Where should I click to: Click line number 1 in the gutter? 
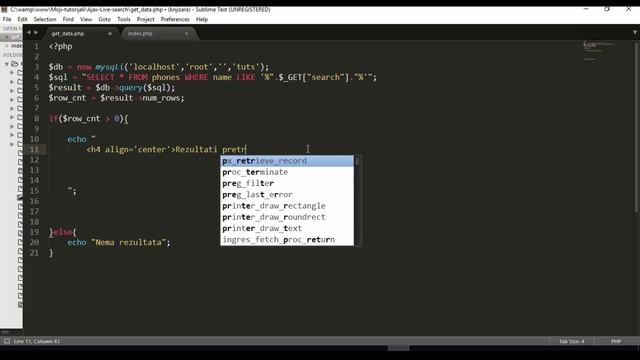[x=36, y=46]
